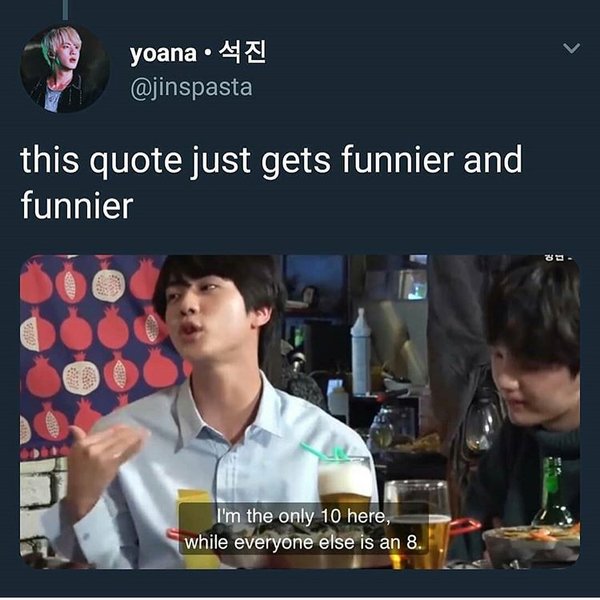Expand the tweet options chevron
The height and width of the screenshot is (600, 600).
[x=571, y=48]
